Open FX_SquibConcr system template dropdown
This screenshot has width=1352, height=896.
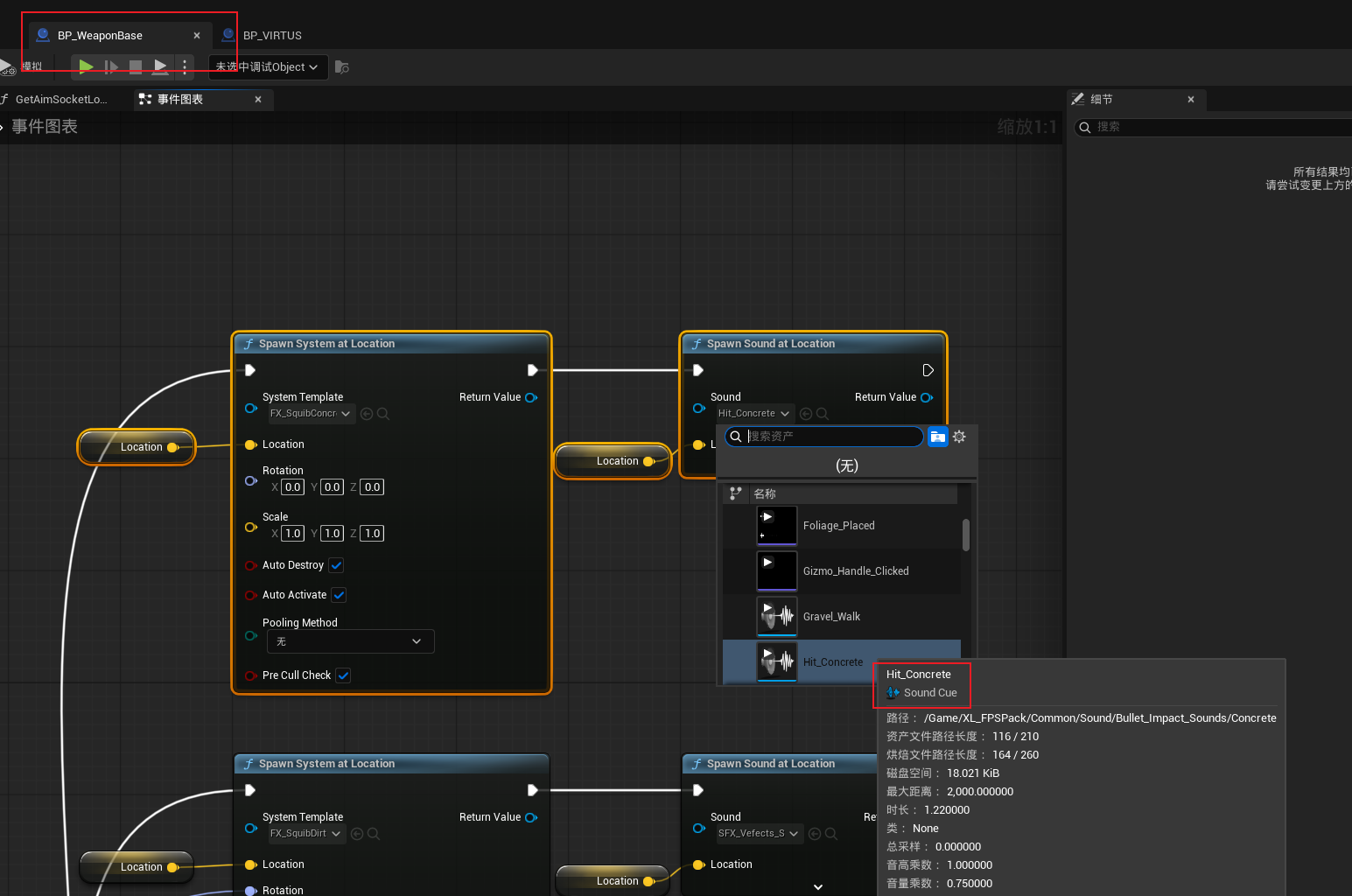coord(312,414)
